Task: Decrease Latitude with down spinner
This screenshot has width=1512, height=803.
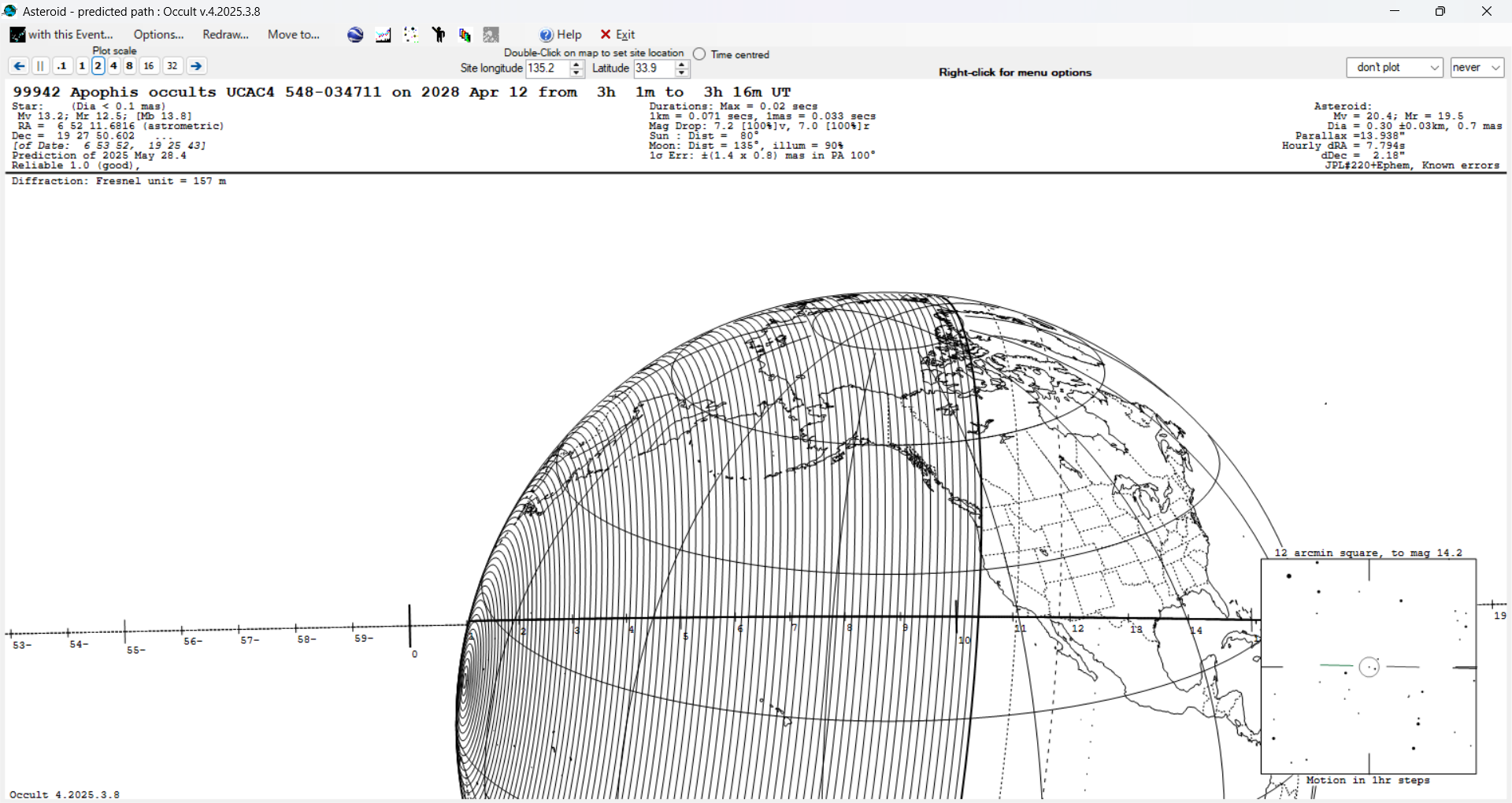Action: (x=682, y=73)
